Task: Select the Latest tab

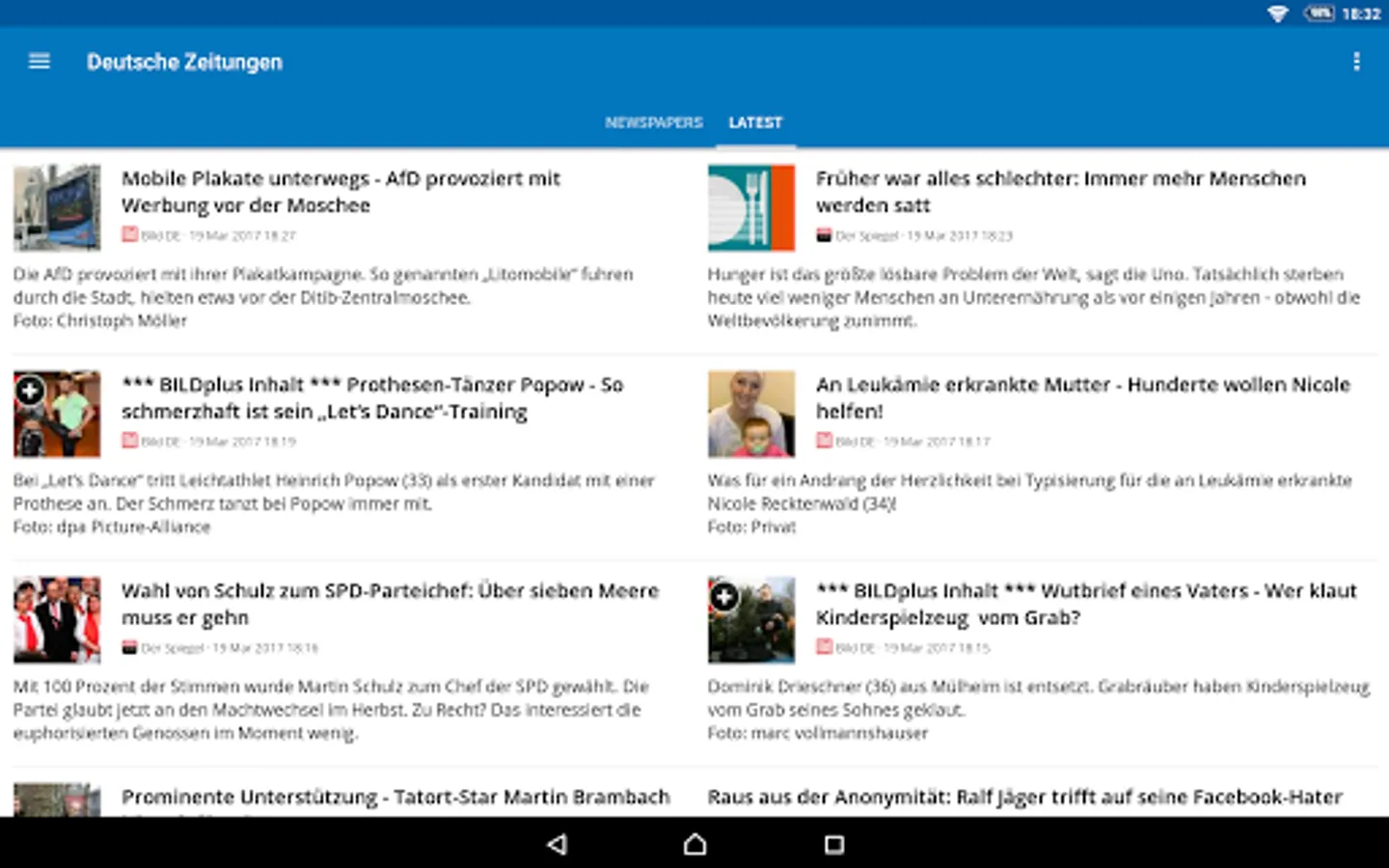Action: pos(755,122)
